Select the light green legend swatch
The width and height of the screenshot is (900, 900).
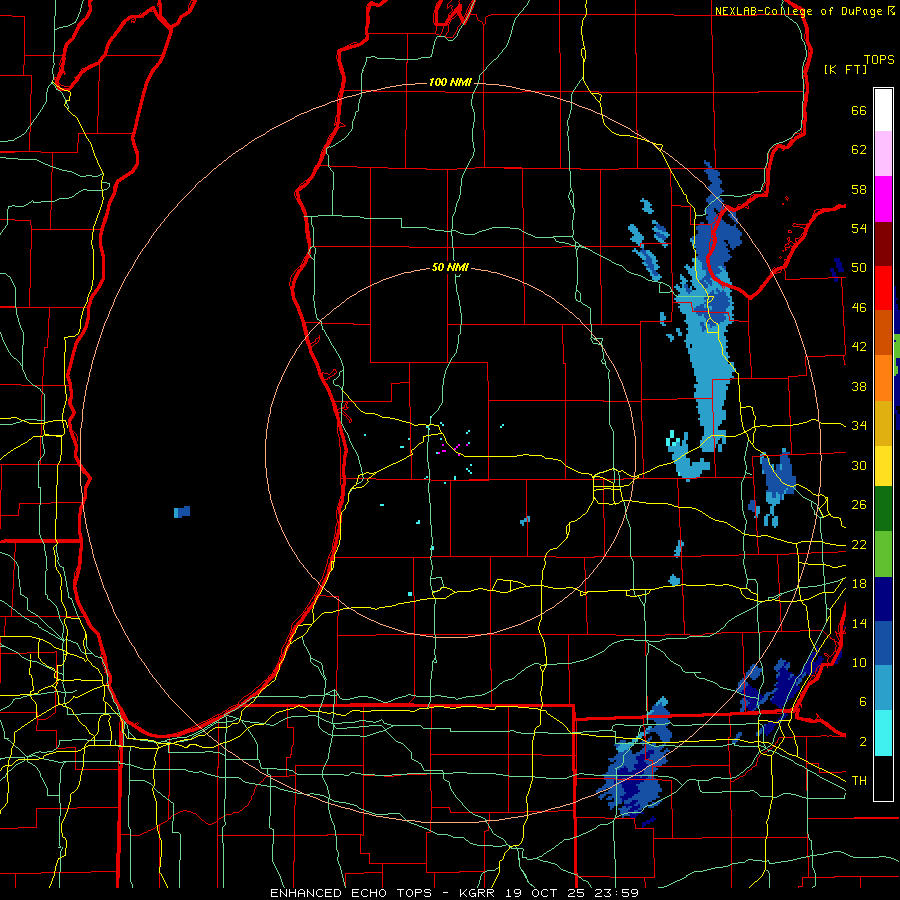point(883,554)
